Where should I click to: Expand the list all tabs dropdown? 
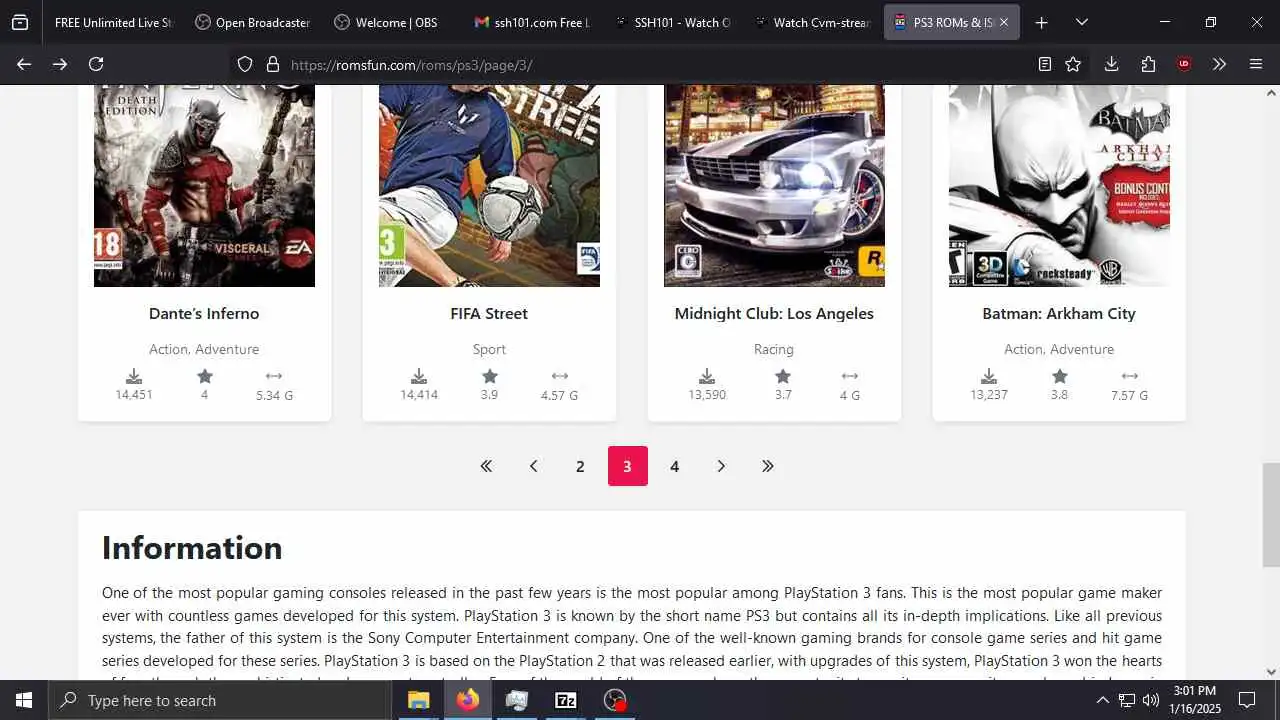[x=1081, y=22]
